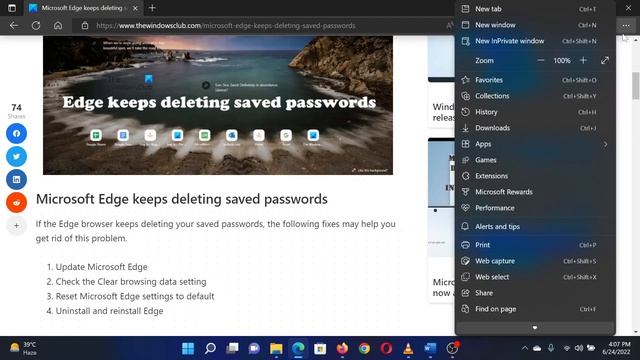The image size is (640, 360).
Task: Go back to previous page
Action: [x=14, y=25]
